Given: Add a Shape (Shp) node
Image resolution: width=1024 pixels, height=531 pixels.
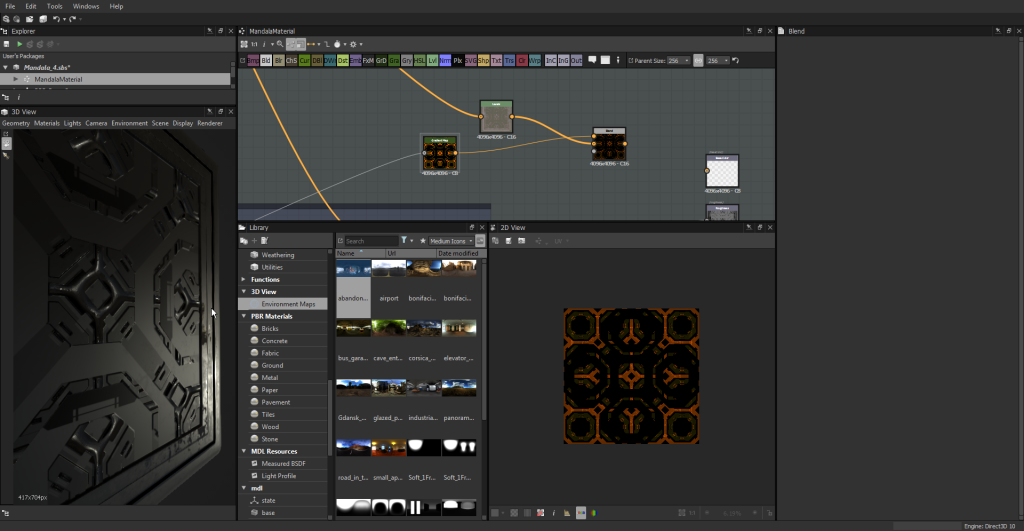Looking at the screenshot, I should pos(483,61).
